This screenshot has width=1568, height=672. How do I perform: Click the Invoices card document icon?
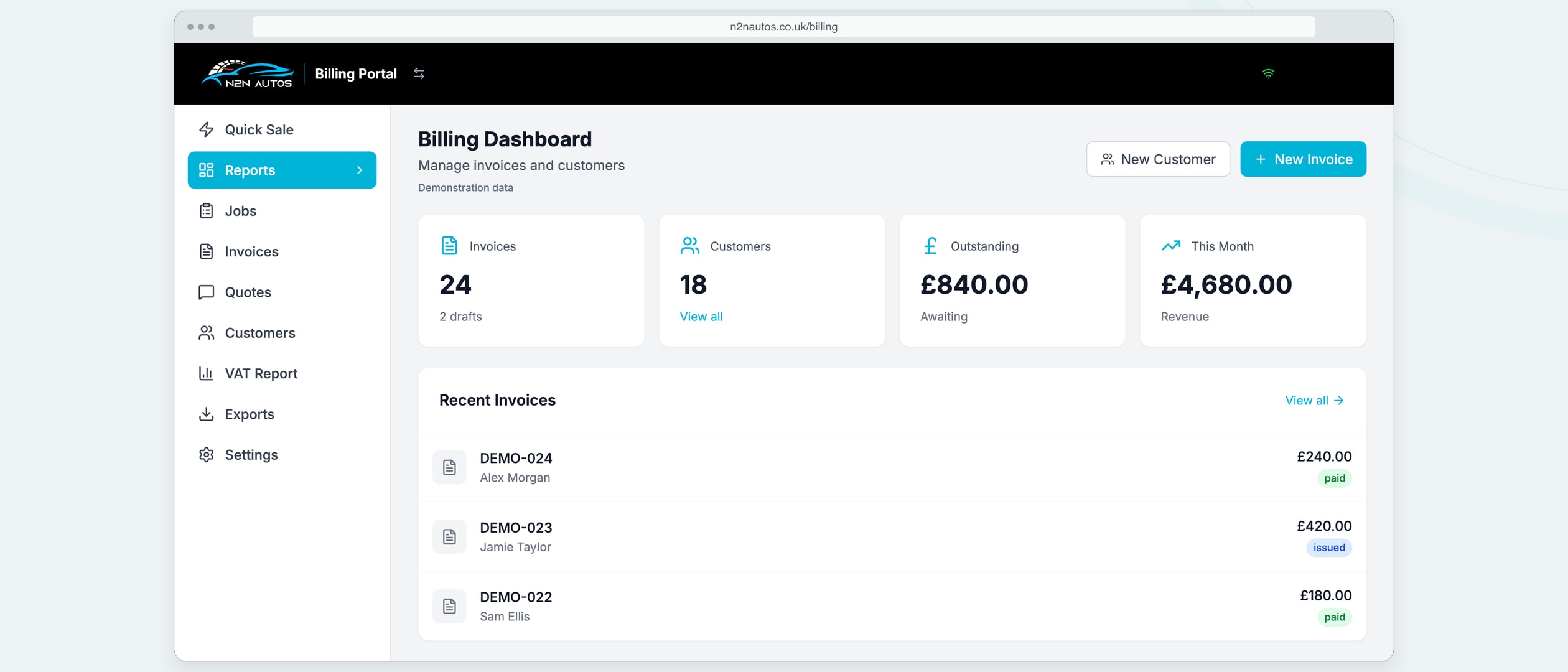click(x=449, y=246)
